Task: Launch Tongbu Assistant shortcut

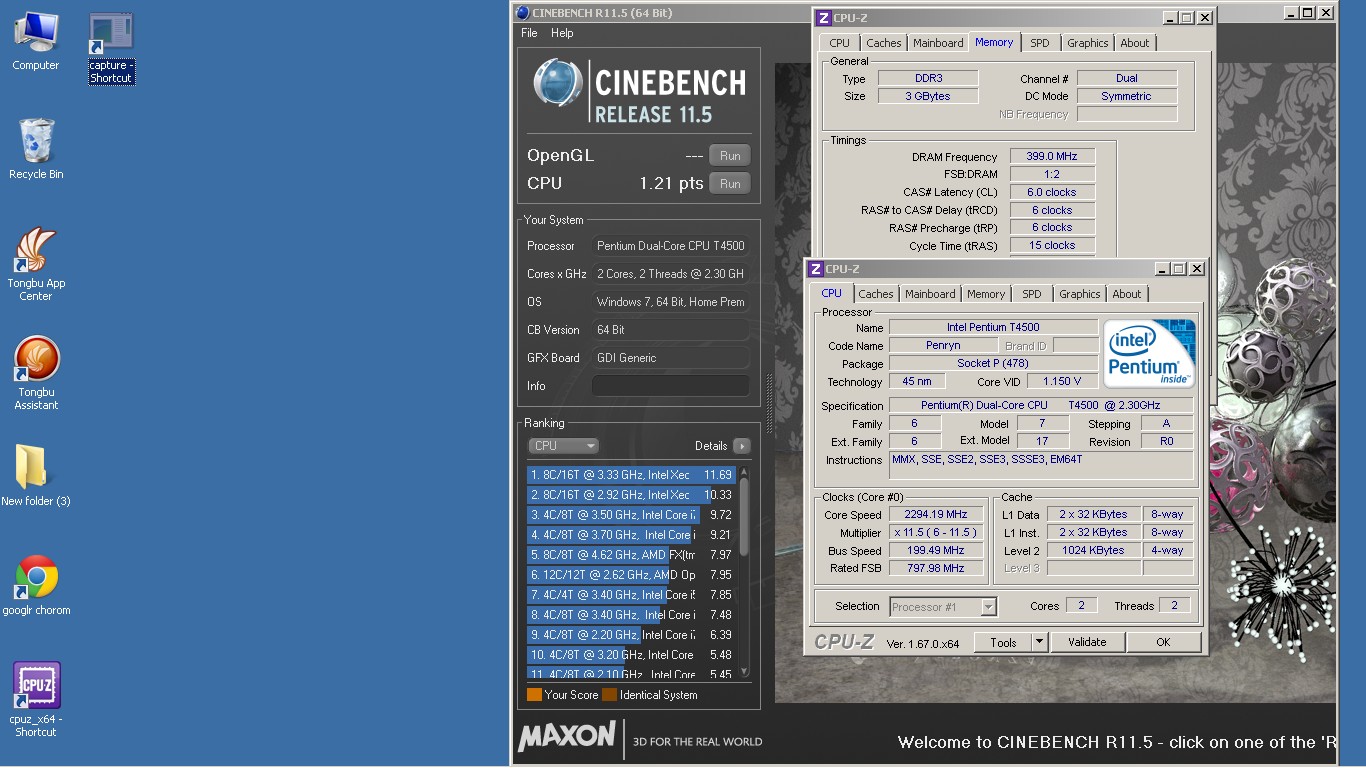Action: coord(36,373)
